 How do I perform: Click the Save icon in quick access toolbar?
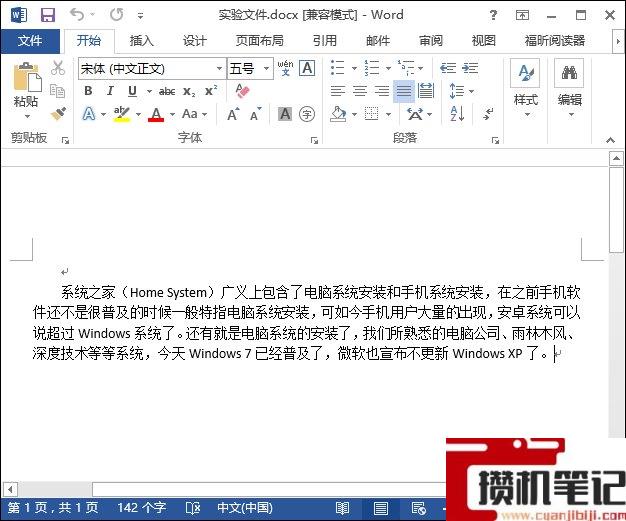48,16
